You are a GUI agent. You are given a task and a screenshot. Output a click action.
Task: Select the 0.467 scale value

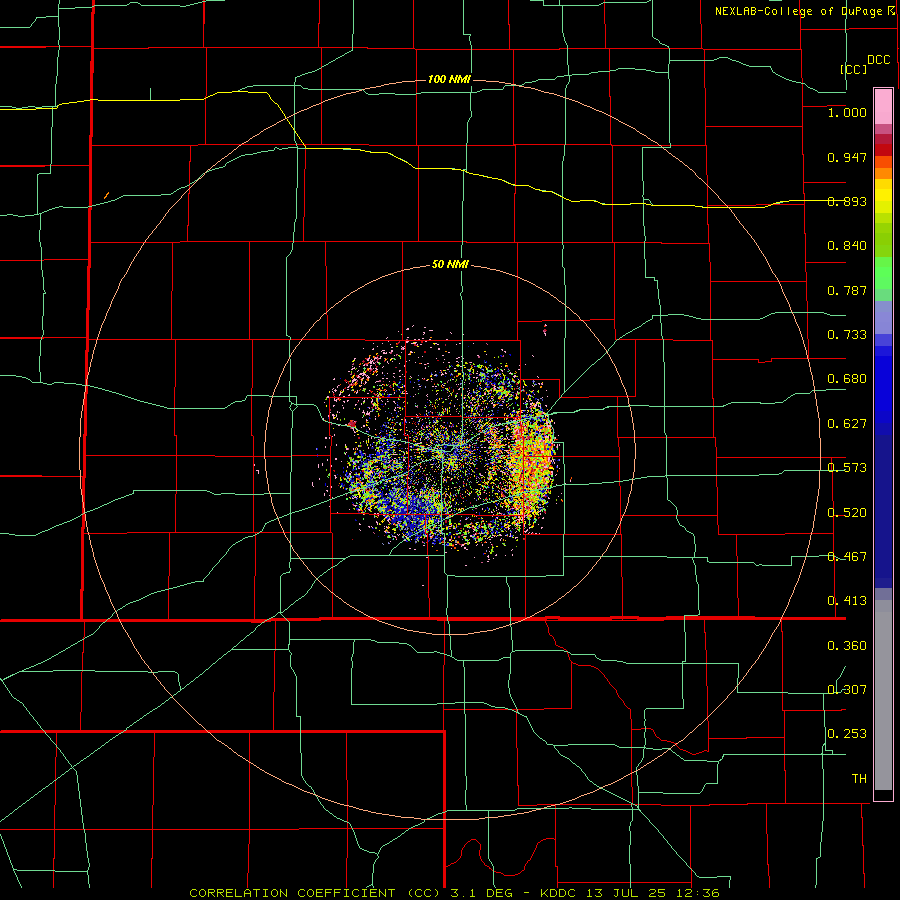[847, 557]
